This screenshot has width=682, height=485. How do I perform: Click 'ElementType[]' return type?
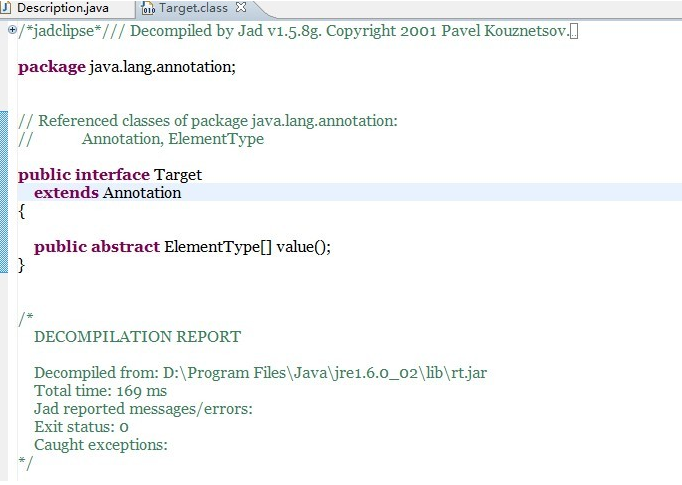218,247
